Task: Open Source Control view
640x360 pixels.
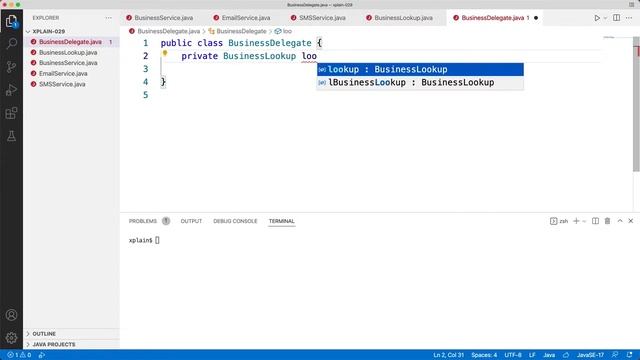Action: pyautogui.click(x=11, y=67)
